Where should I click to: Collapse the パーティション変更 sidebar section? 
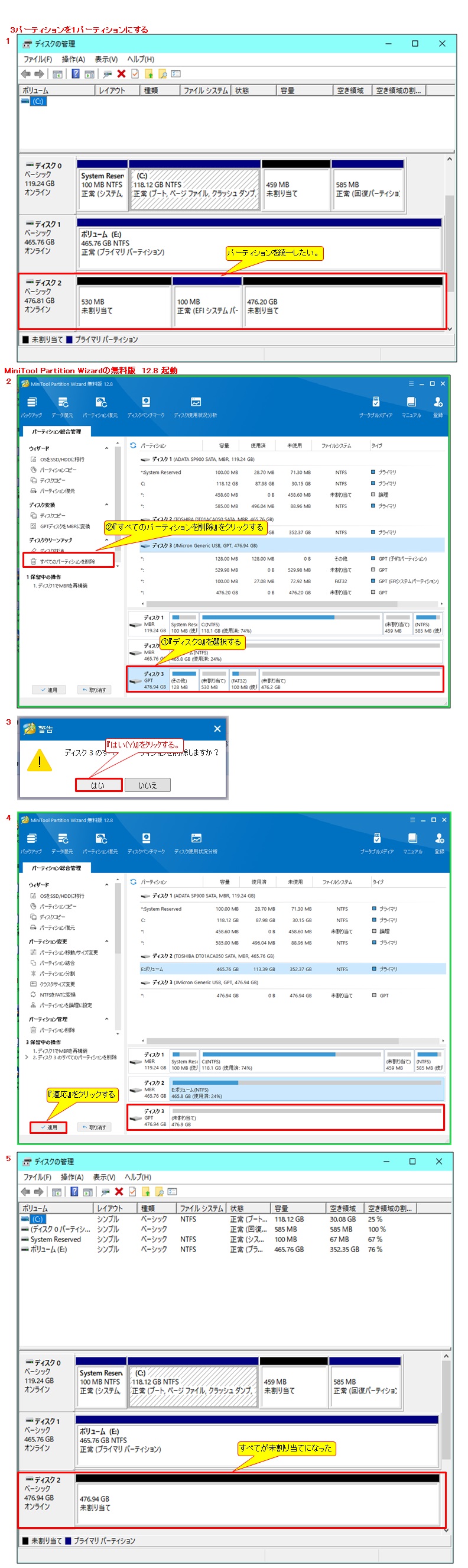(x=107, y=941)
